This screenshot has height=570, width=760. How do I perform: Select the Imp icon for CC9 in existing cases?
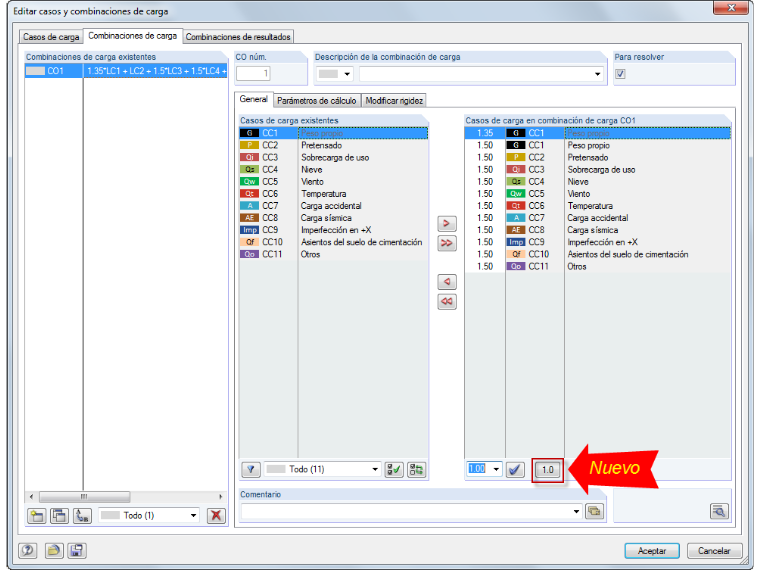[249, 230]
